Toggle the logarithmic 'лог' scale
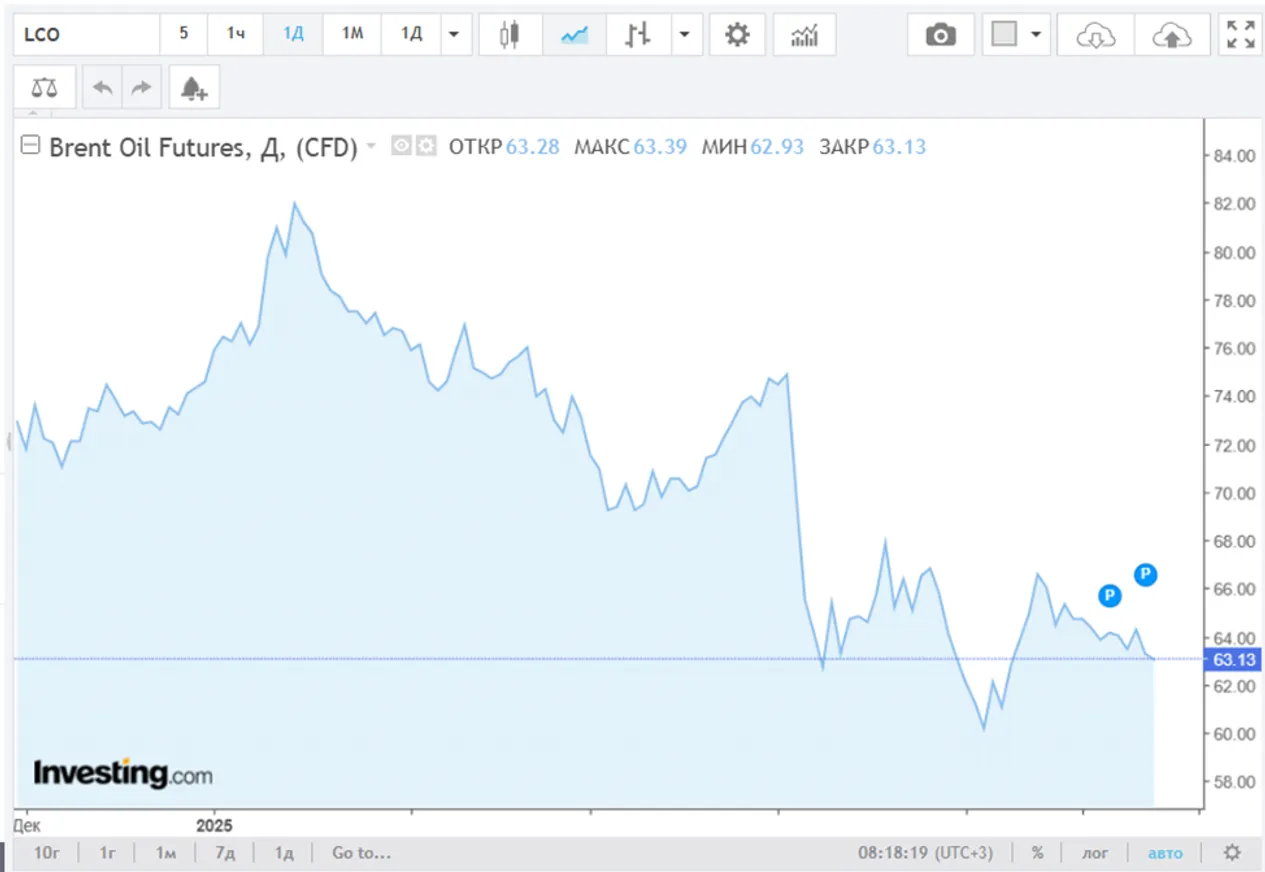Image resolution: width=1265 pixels, height=872 pixels. coord(1096,853)
